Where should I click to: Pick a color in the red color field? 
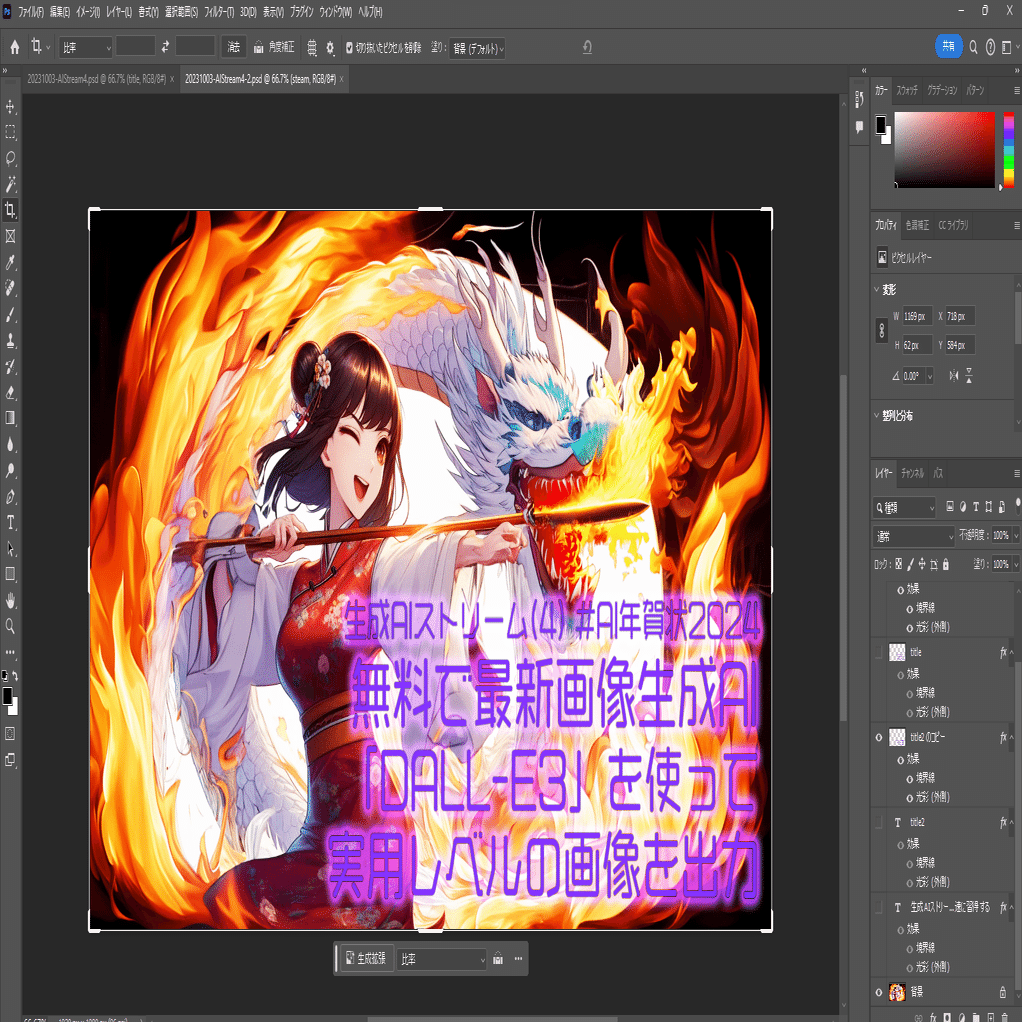pos(944,149)
